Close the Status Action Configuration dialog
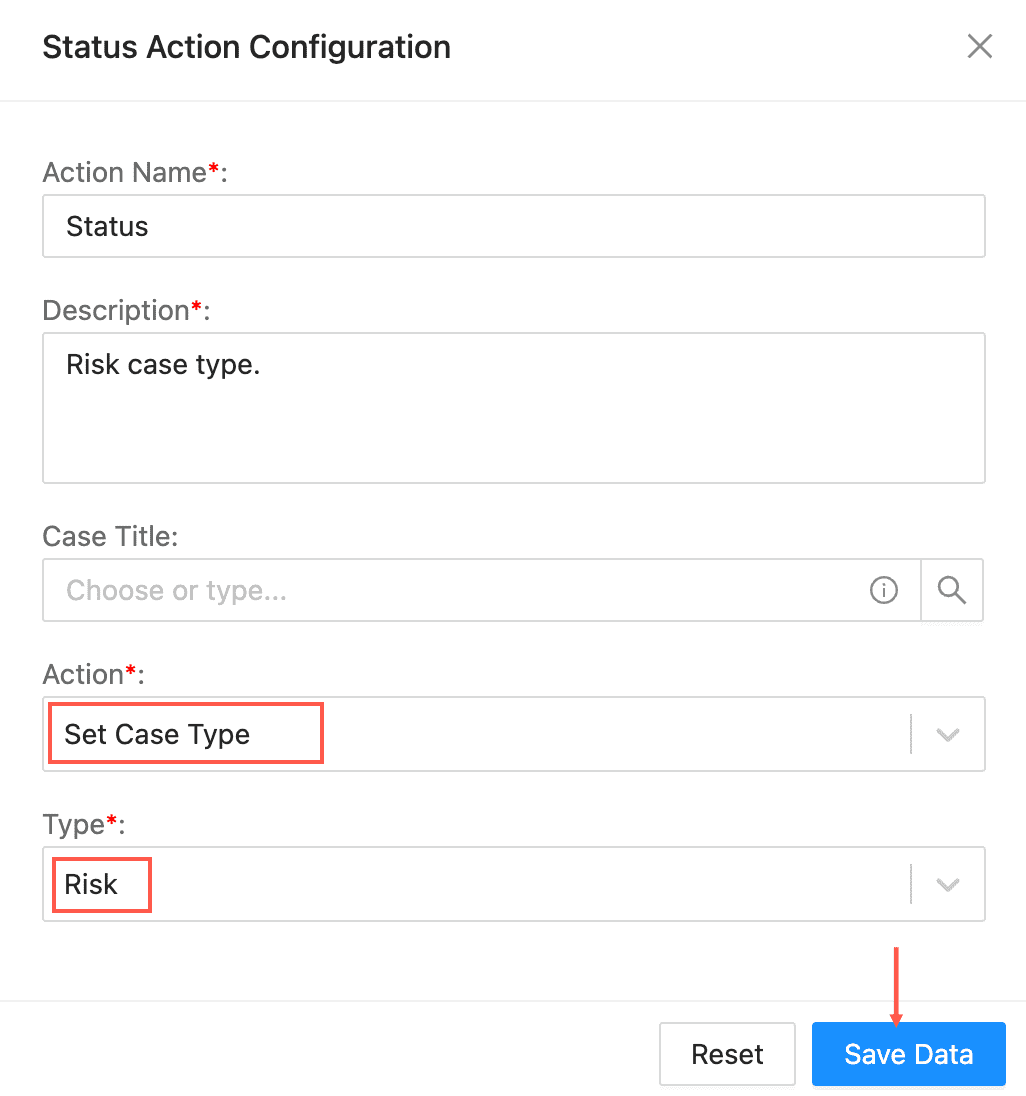Image resolution: width=1026 pixels, height=1096 pixels. coord(979,47)
